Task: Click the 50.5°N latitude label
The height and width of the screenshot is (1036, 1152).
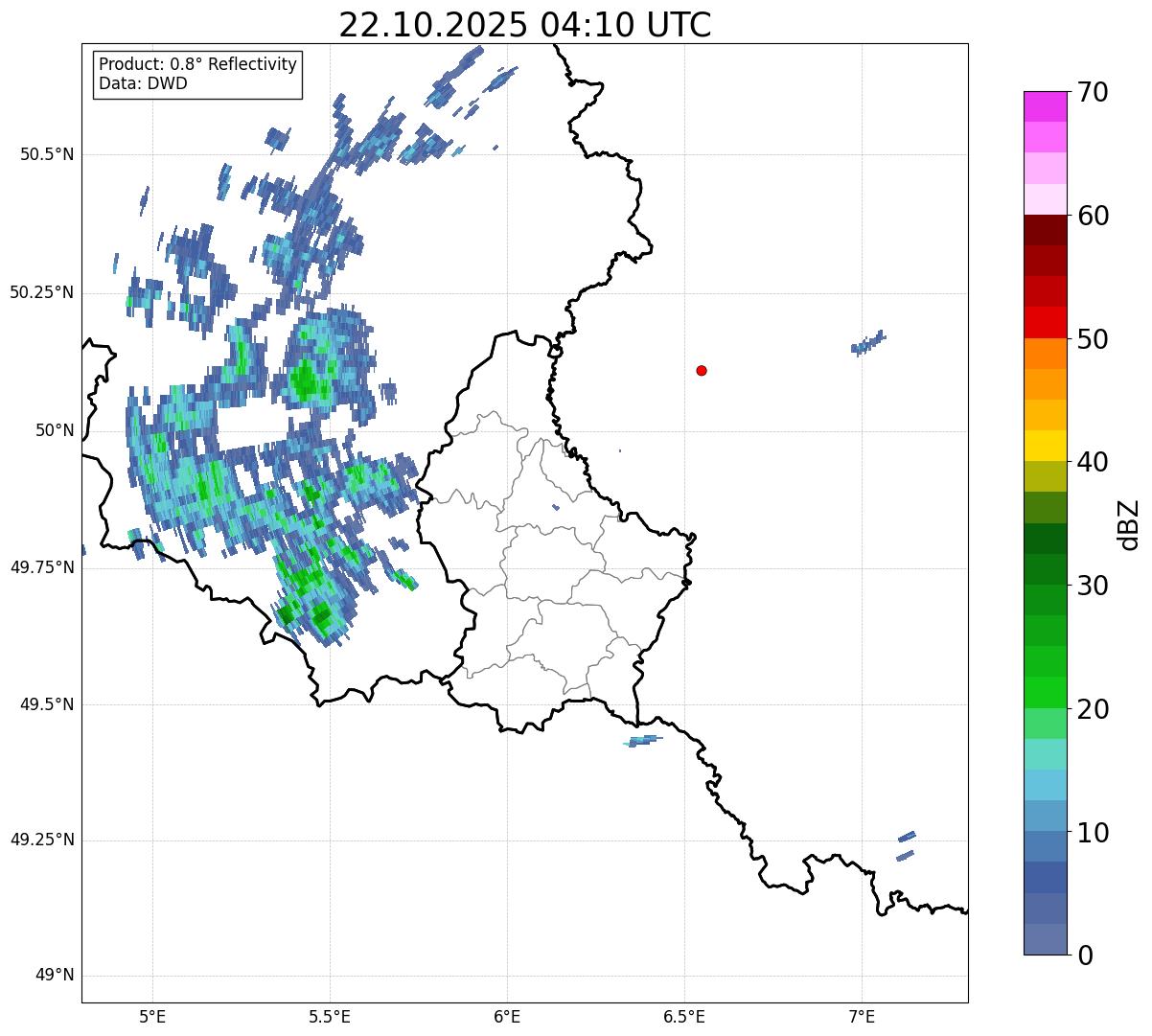Action: (47, 154)
